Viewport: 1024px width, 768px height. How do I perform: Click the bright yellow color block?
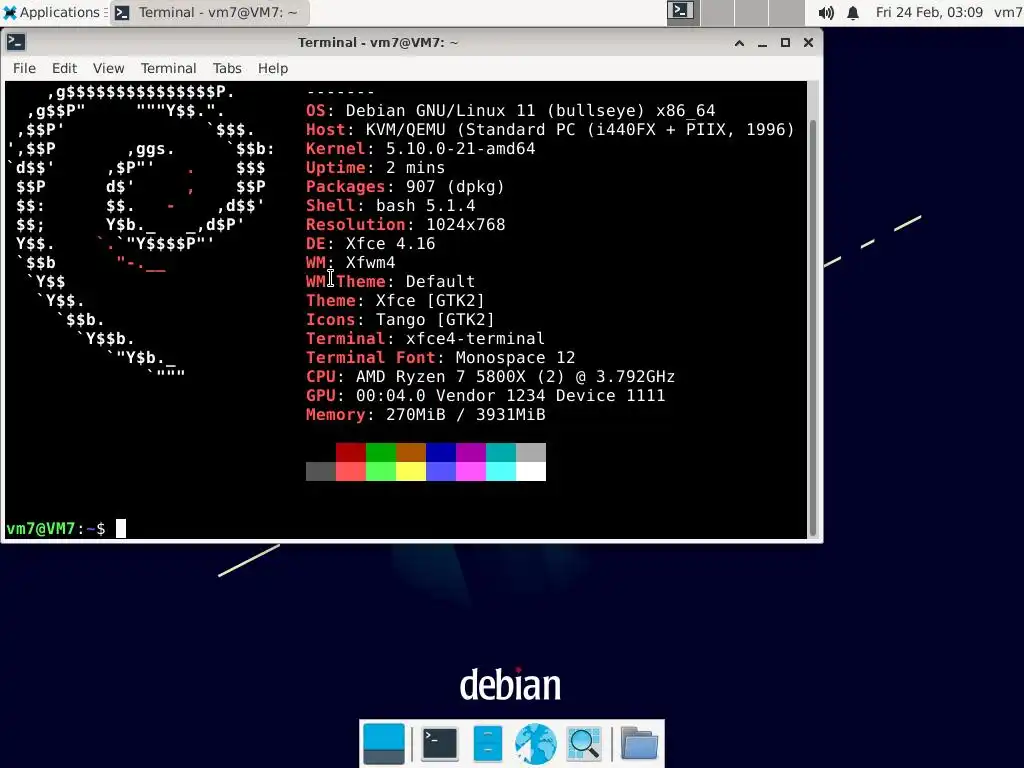click(x=411, y=472)
